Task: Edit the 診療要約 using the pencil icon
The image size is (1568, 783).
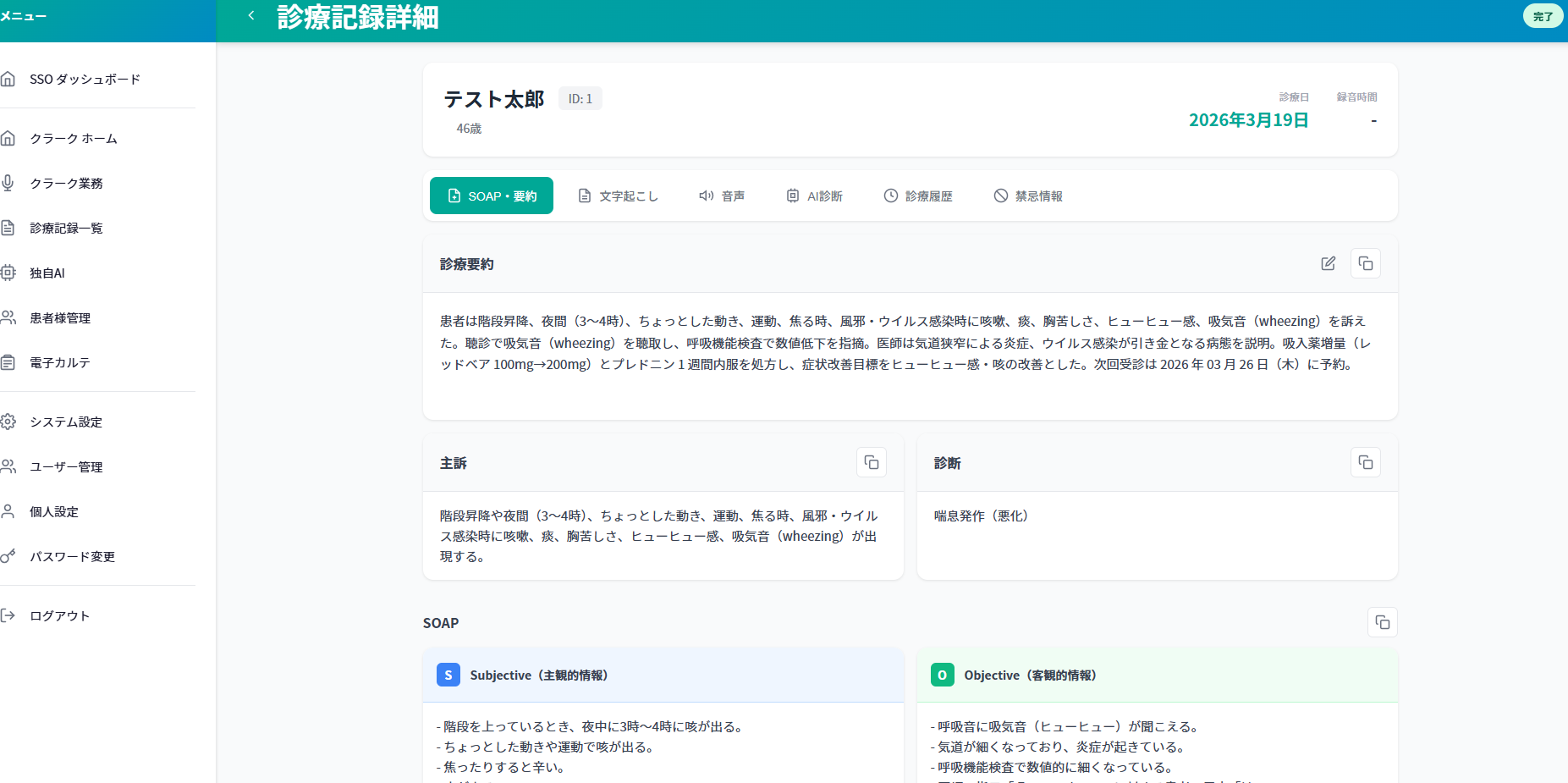Action: click(1328, 263)
